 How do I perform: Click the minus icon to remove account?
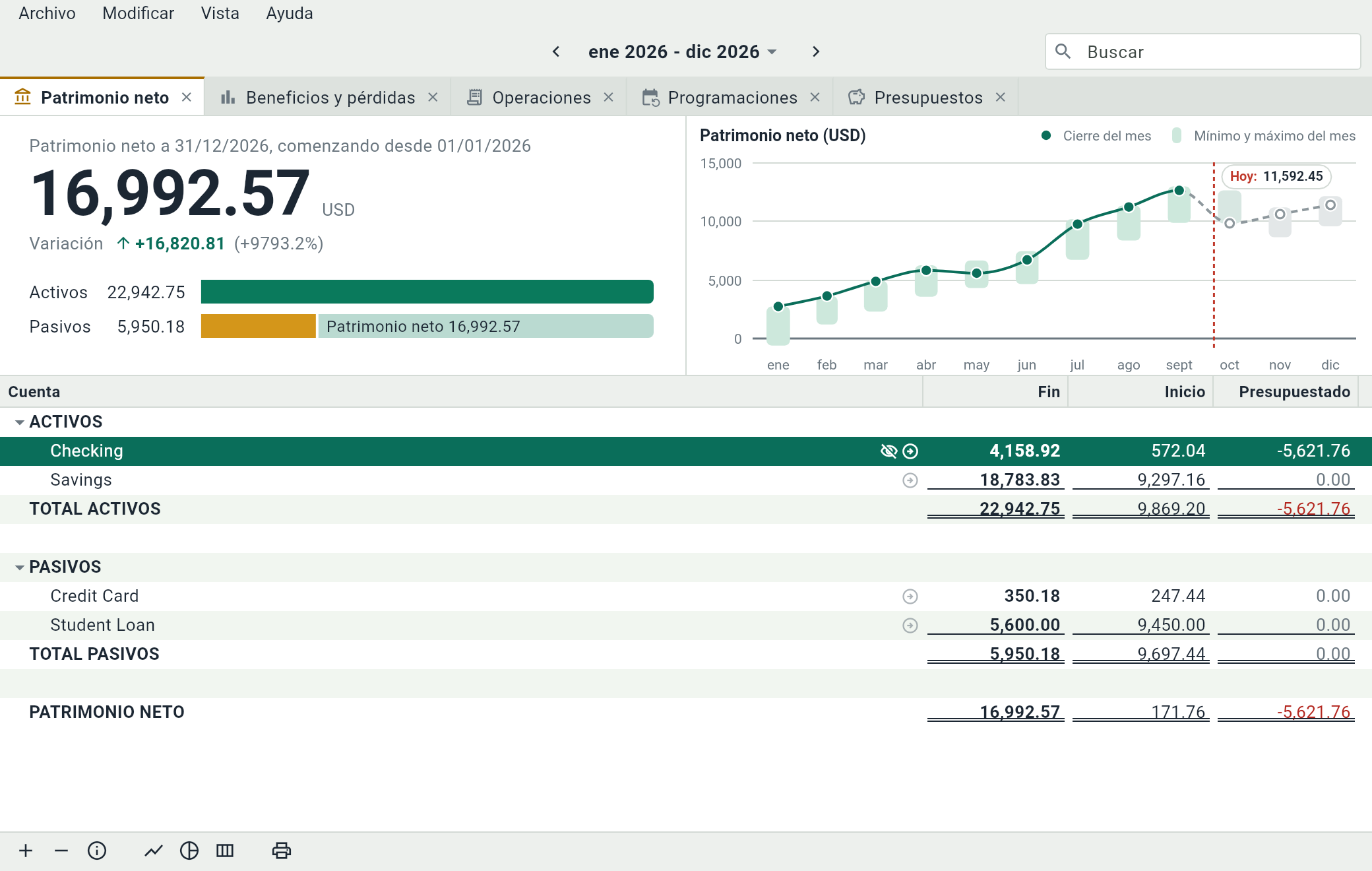61,851
